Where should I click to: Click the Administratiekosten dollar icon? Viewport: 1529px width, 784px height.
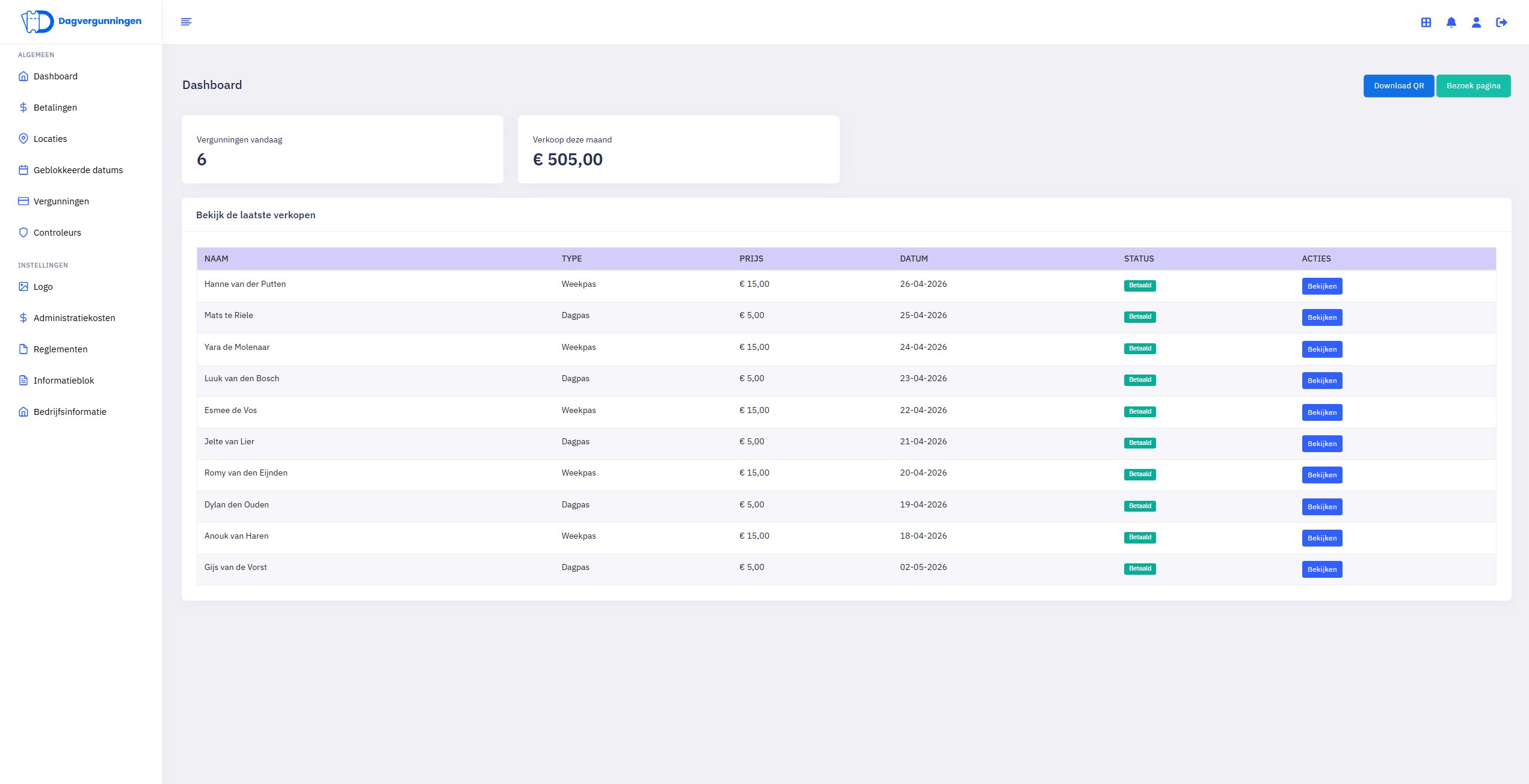click(23, 318)
